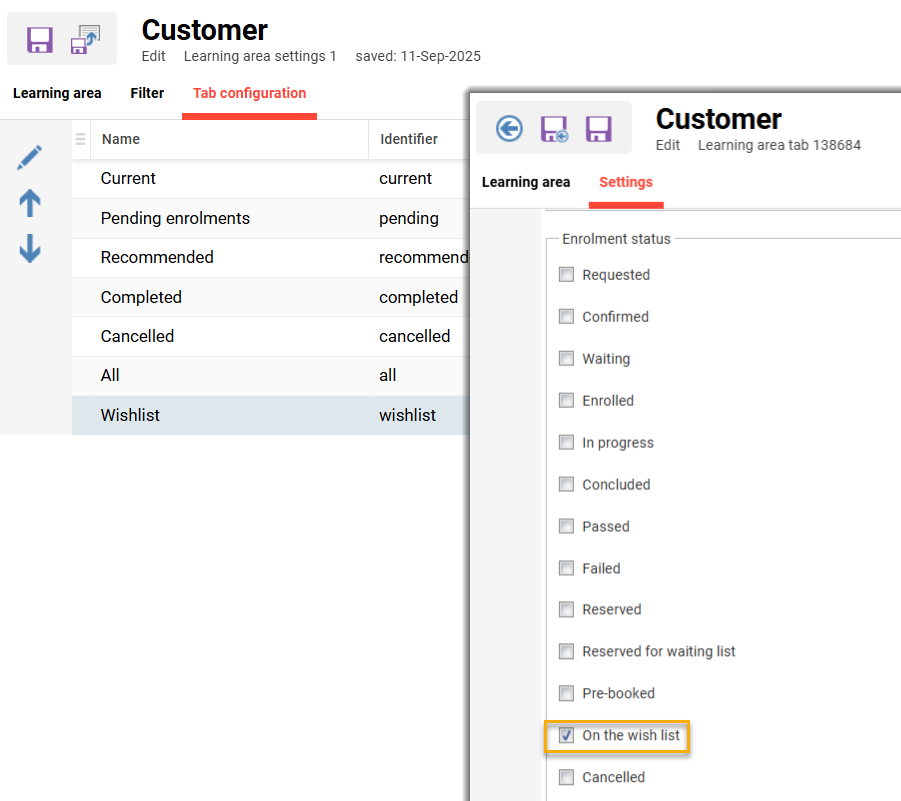Screen dimensions: 901x801
Task: Switch to the Filter tab
Action: click(146, 93)
